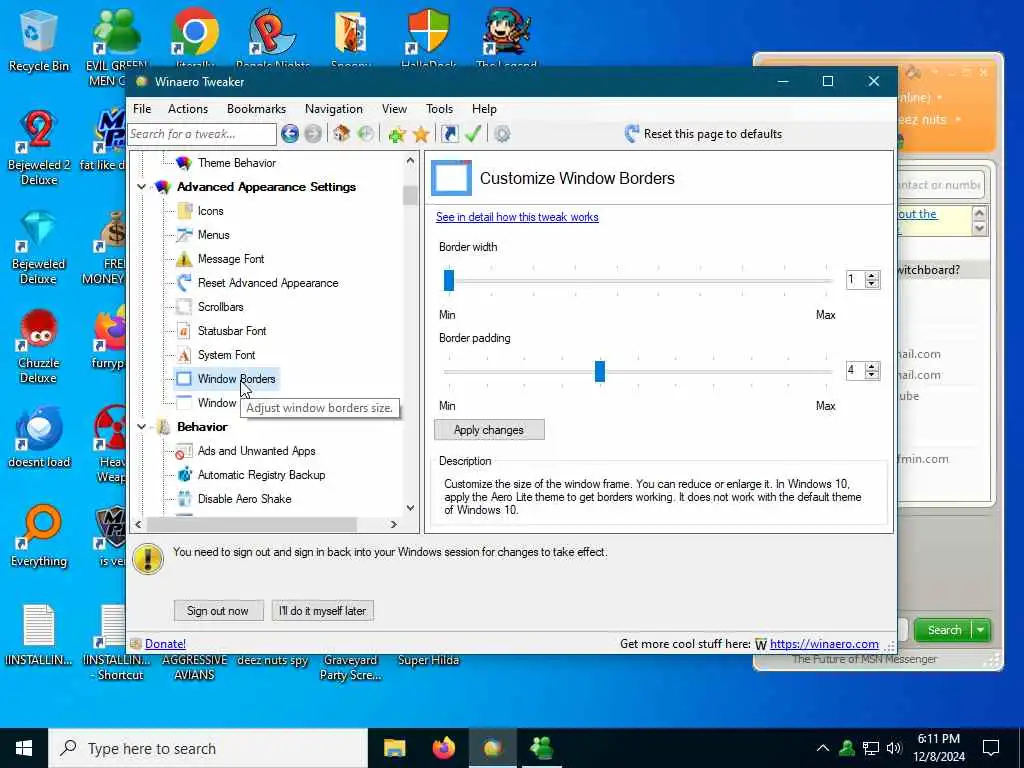Open the volume speaker tray icon
Screen dimensions: 1024x768
[894, 748]
